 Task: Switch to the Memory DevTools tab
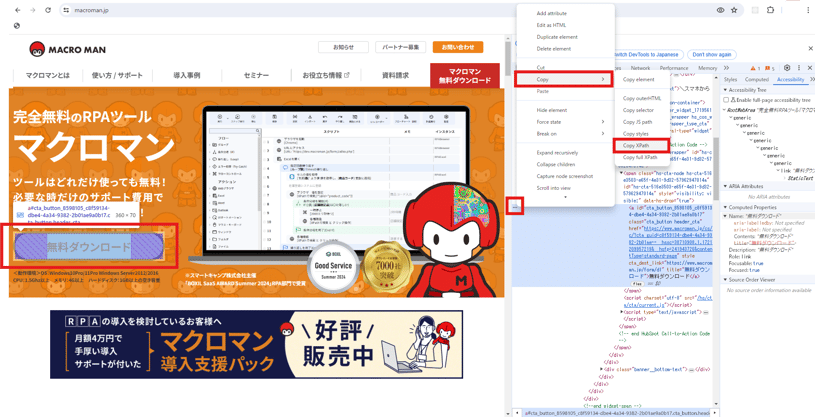[x=707, y=68]
